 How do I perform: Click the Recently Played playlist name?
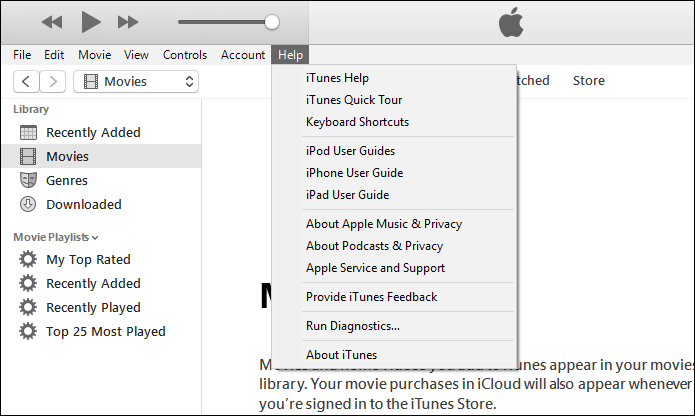(x=94, y=307)
